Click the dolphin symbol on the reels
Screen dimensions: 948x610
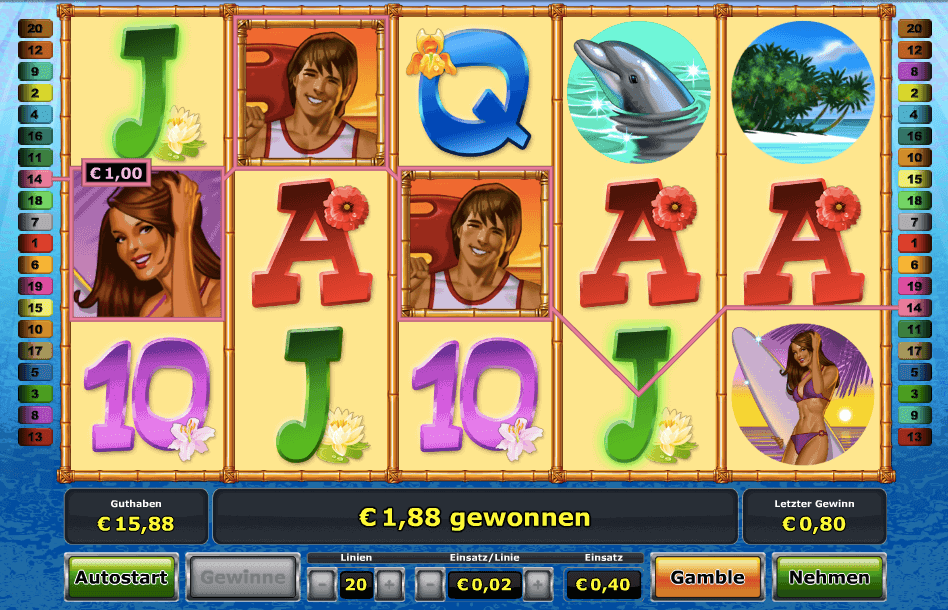638,92
